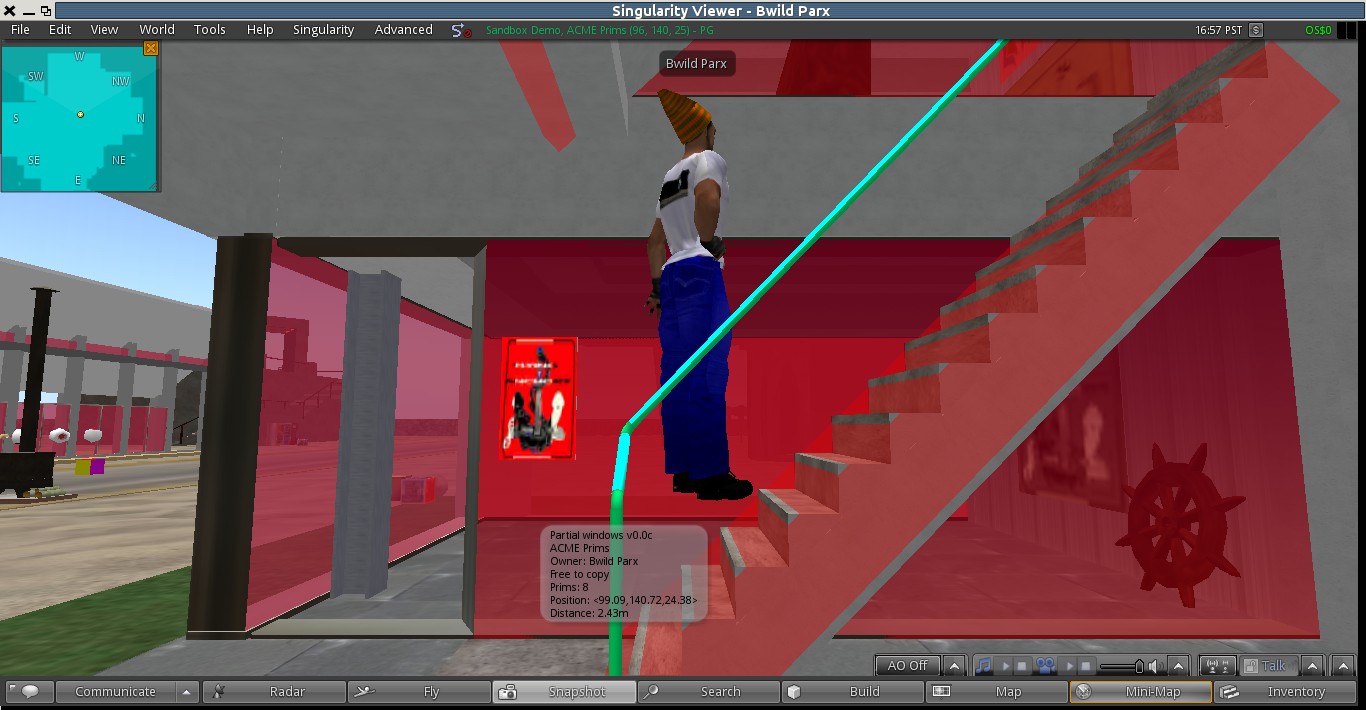Take a Snapshot
This screenshot has width=1366, height=710.
click(564, 691)
